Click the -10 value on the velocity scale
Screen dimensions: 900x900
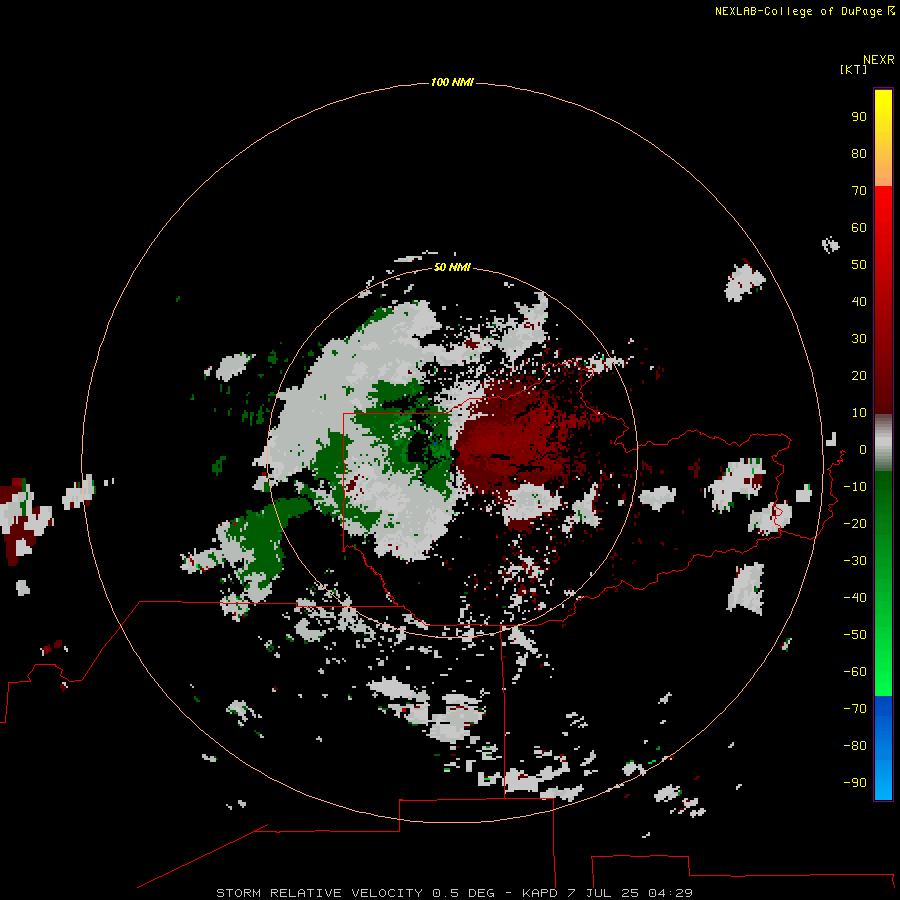[x=855, y=487]
